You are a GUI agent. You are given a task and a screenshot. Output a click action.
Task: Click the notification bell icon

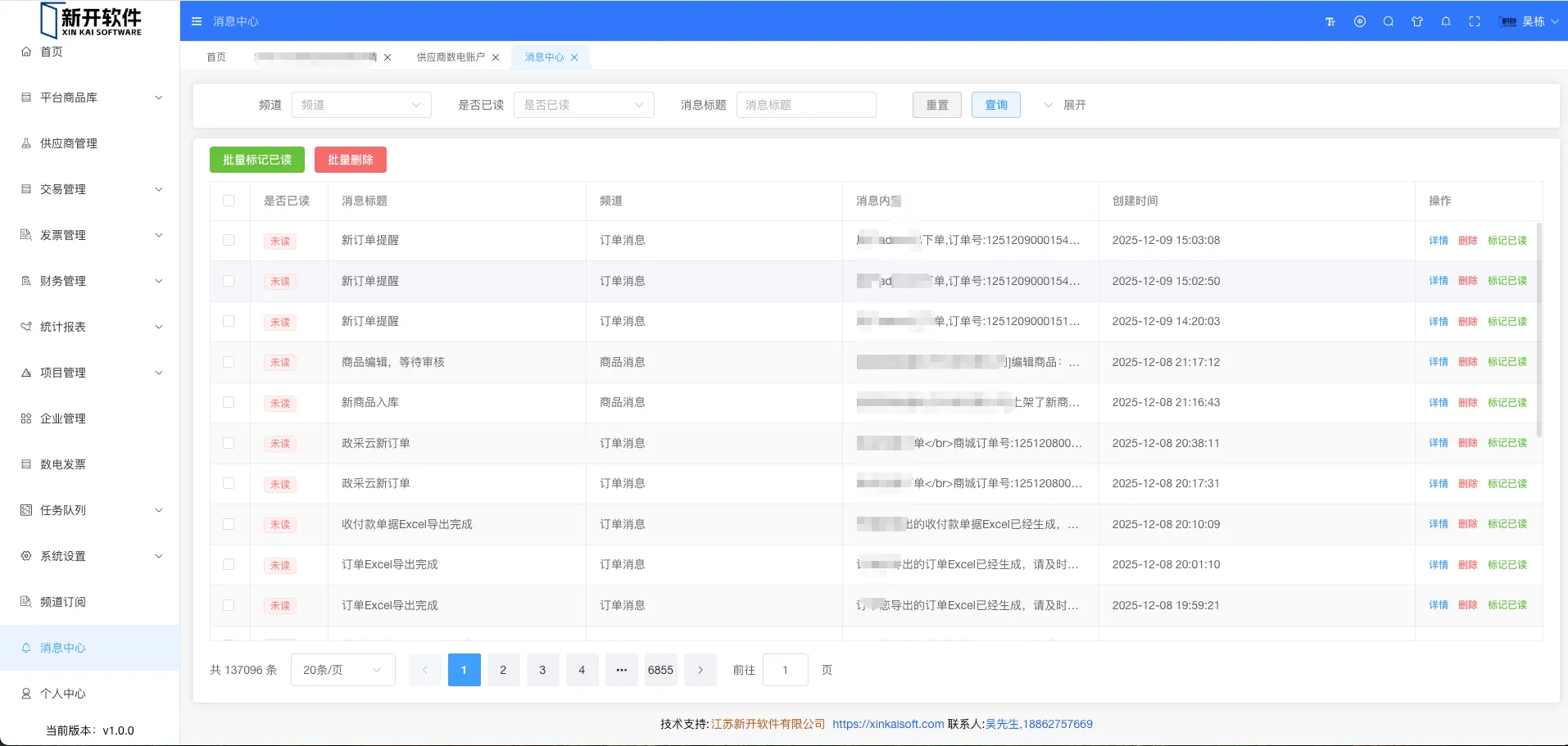coord(1446,22)
